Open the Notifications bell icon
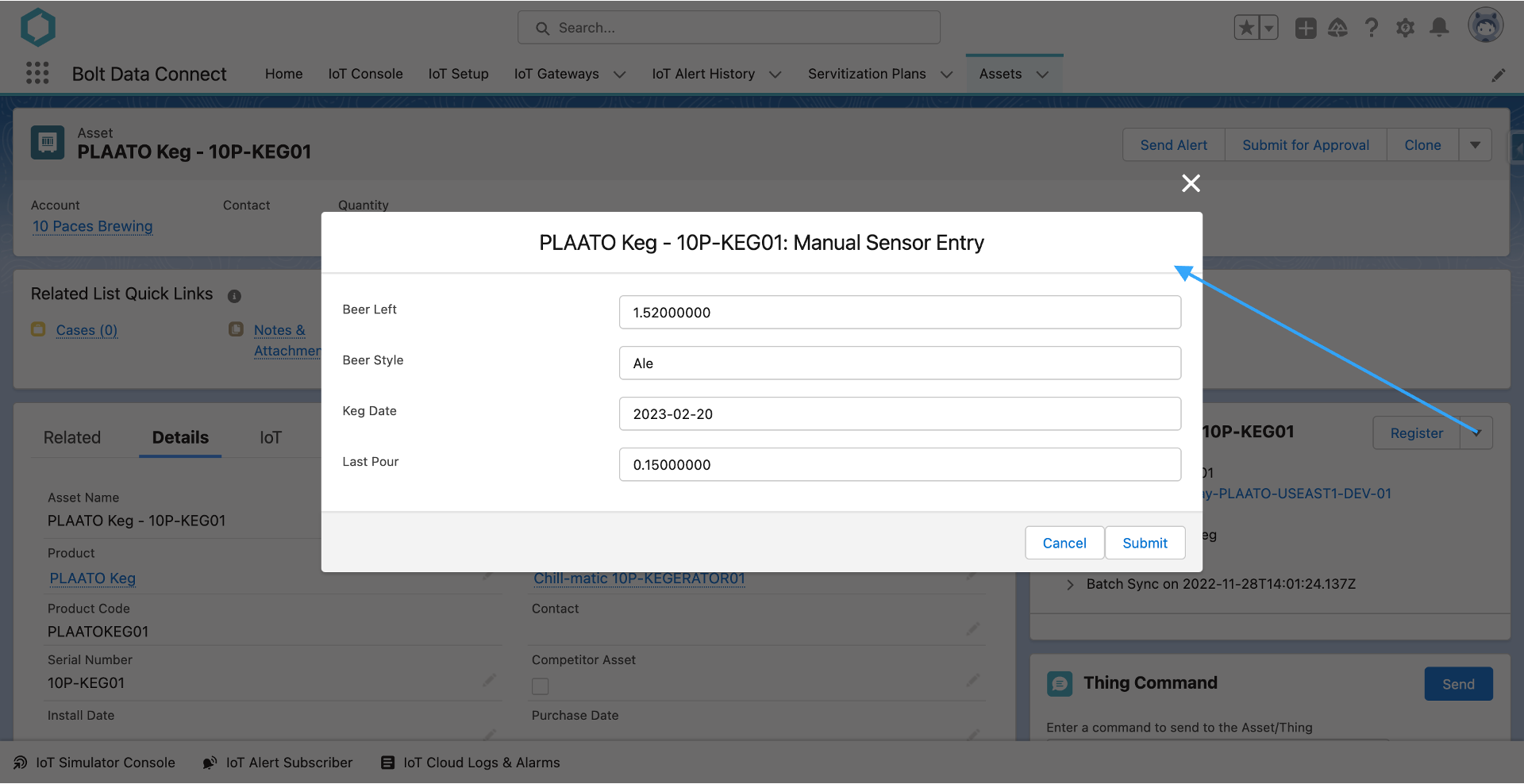 pos(1439,28)
